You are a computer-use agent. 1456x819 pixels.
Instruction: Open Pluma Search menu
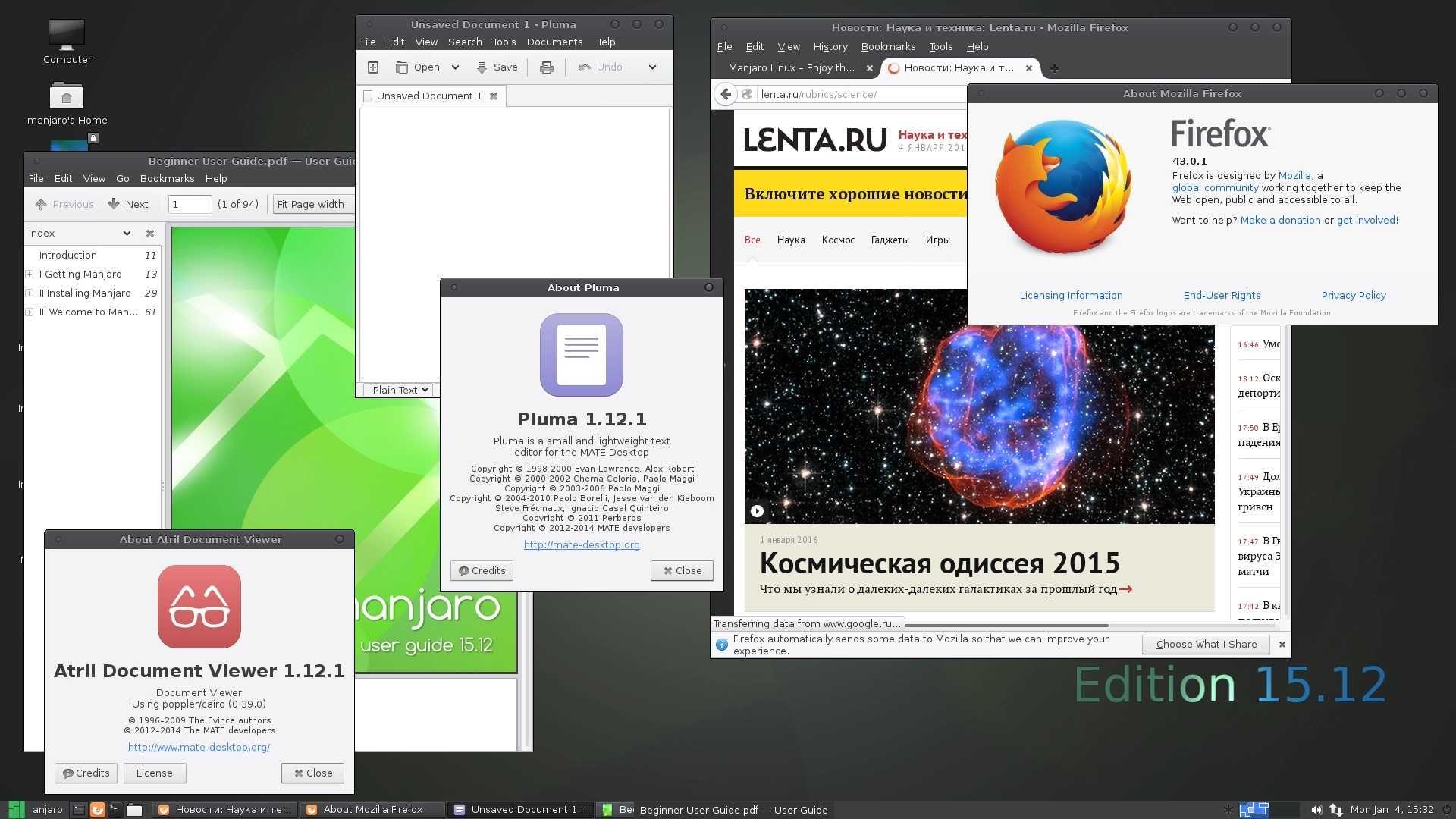pos(465,42)
